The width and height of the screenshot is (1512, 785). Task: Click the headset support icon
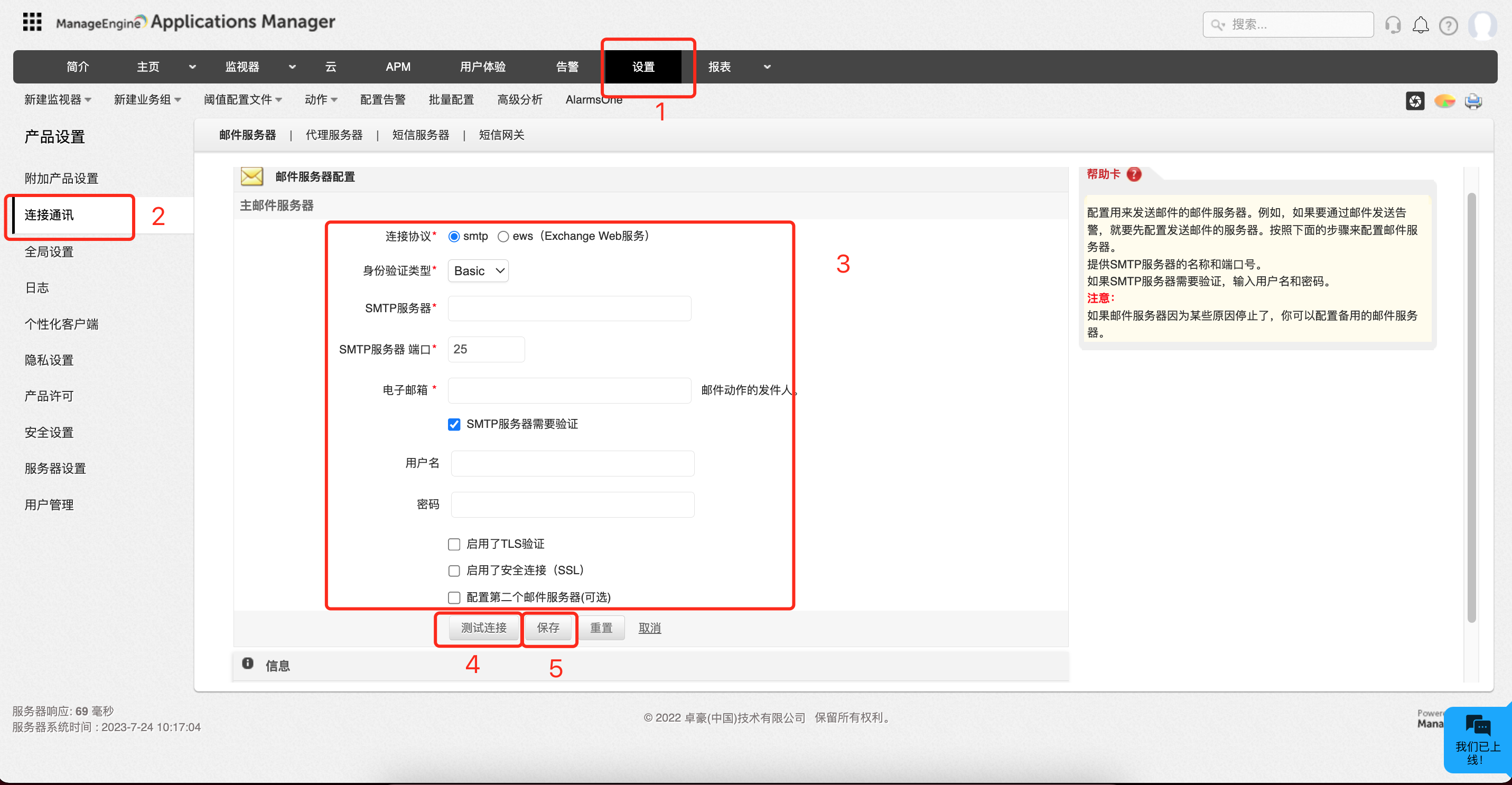click(1392, 25)
